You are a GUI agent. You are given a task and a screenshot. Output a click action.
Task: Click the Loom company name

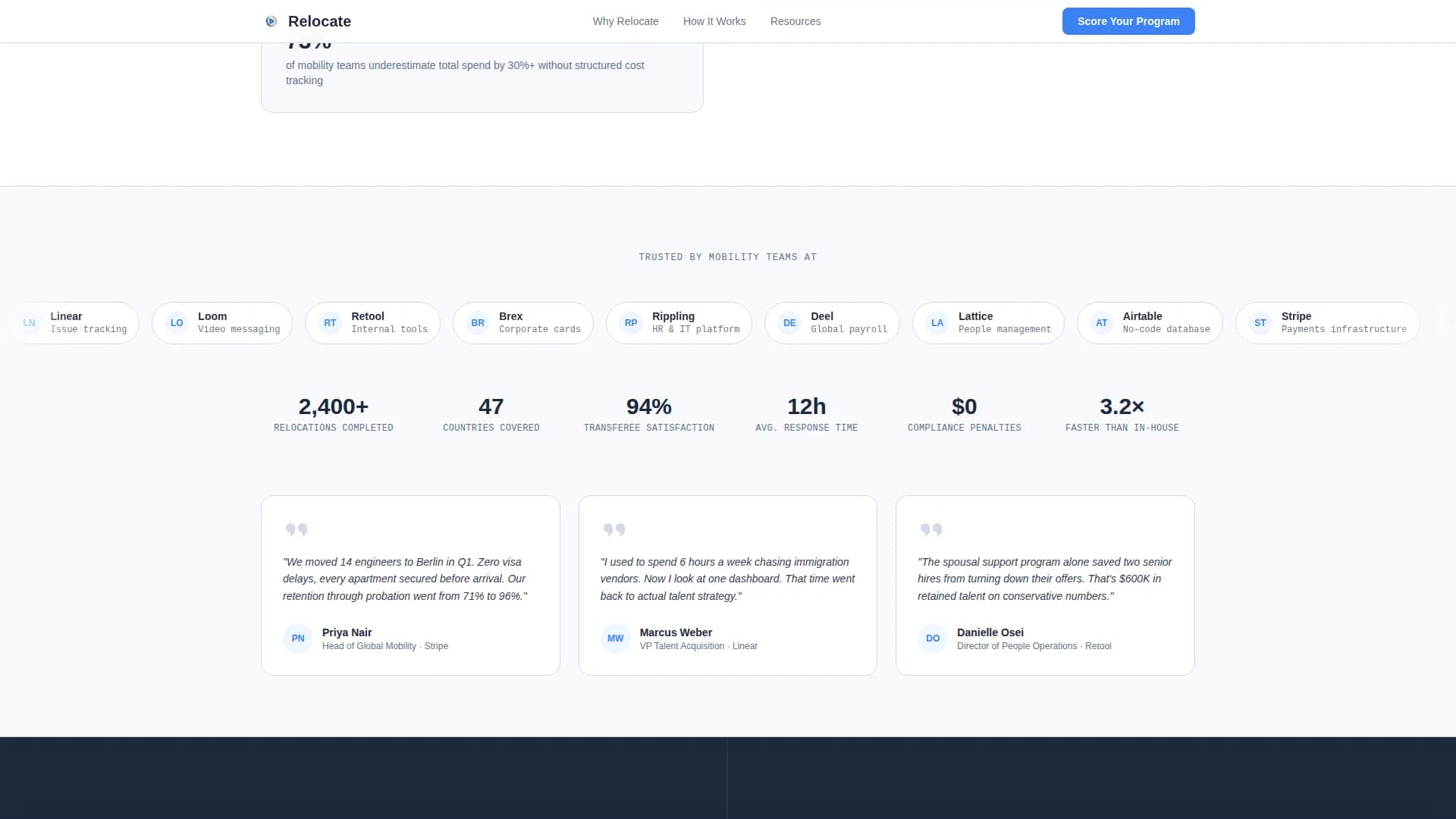click(212, 316)
